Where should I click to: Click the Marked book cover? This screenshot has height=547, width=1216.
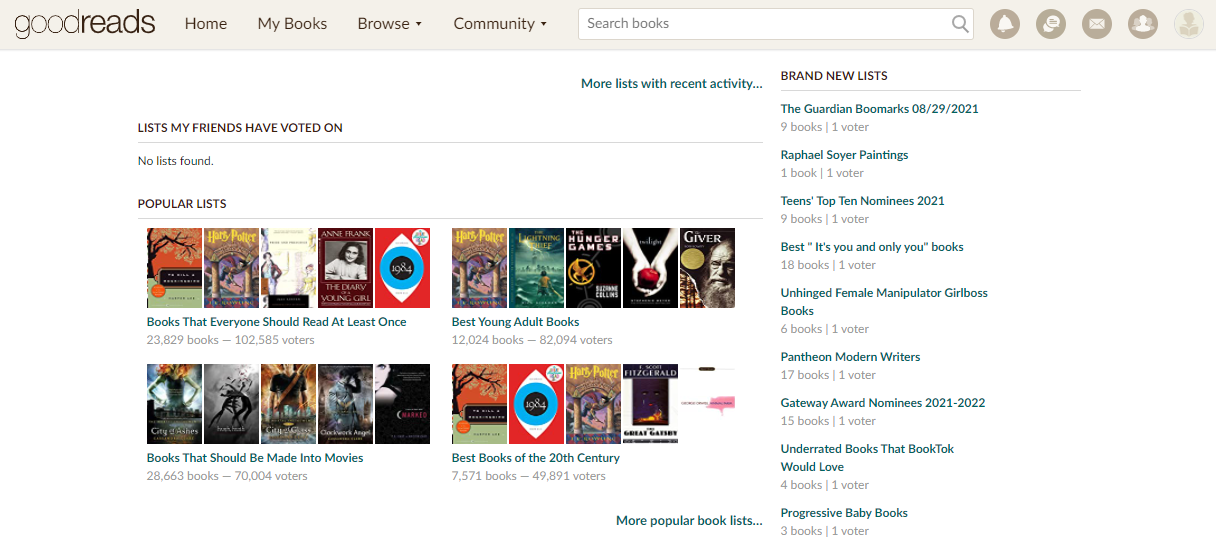coord(402,404)
